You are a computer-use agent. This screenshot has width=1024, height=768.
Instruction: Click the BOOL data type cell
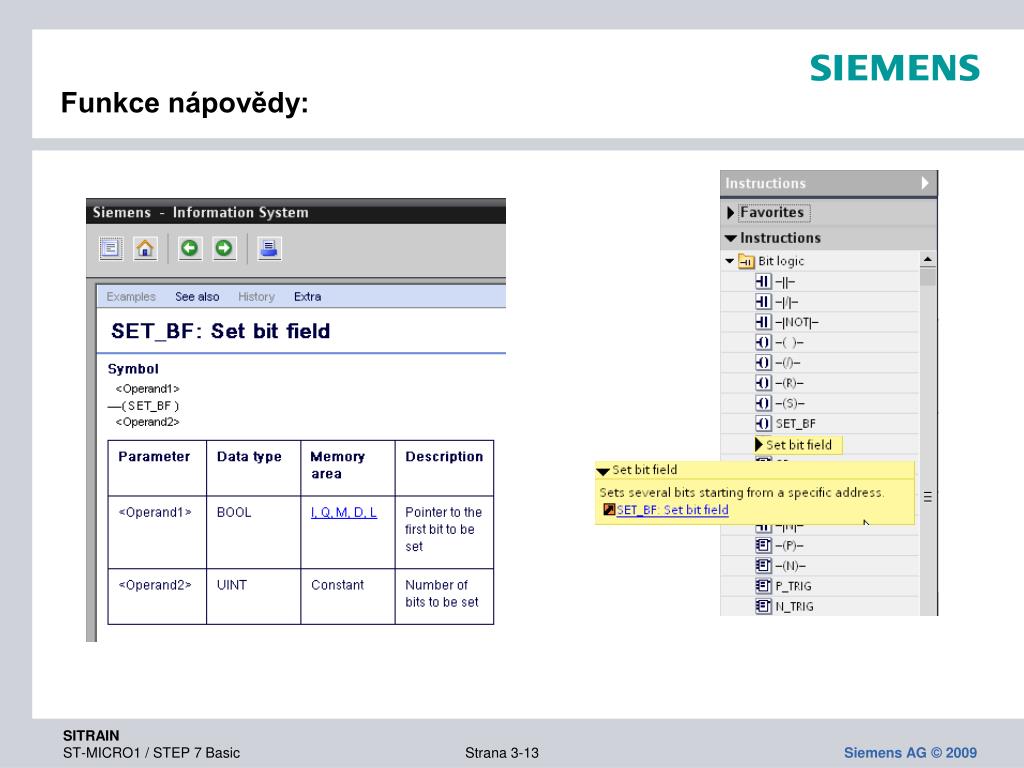click(x=253, y=532)
